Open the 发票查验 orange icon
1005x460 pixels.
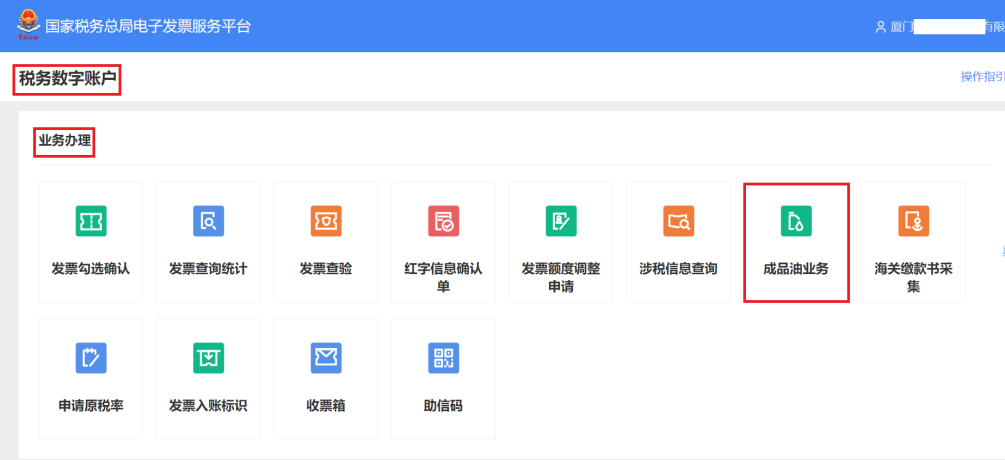point(326,221)
